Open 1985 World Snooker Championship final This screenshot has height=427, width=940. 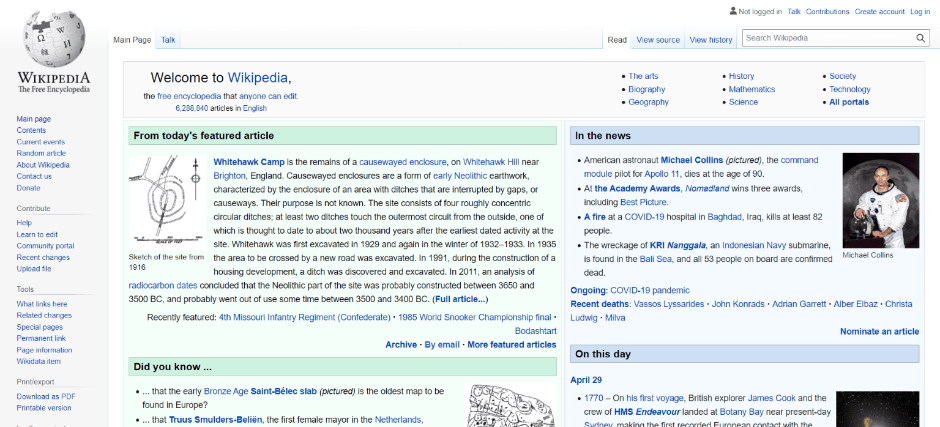pyautogui.click(x=474, y=317)
